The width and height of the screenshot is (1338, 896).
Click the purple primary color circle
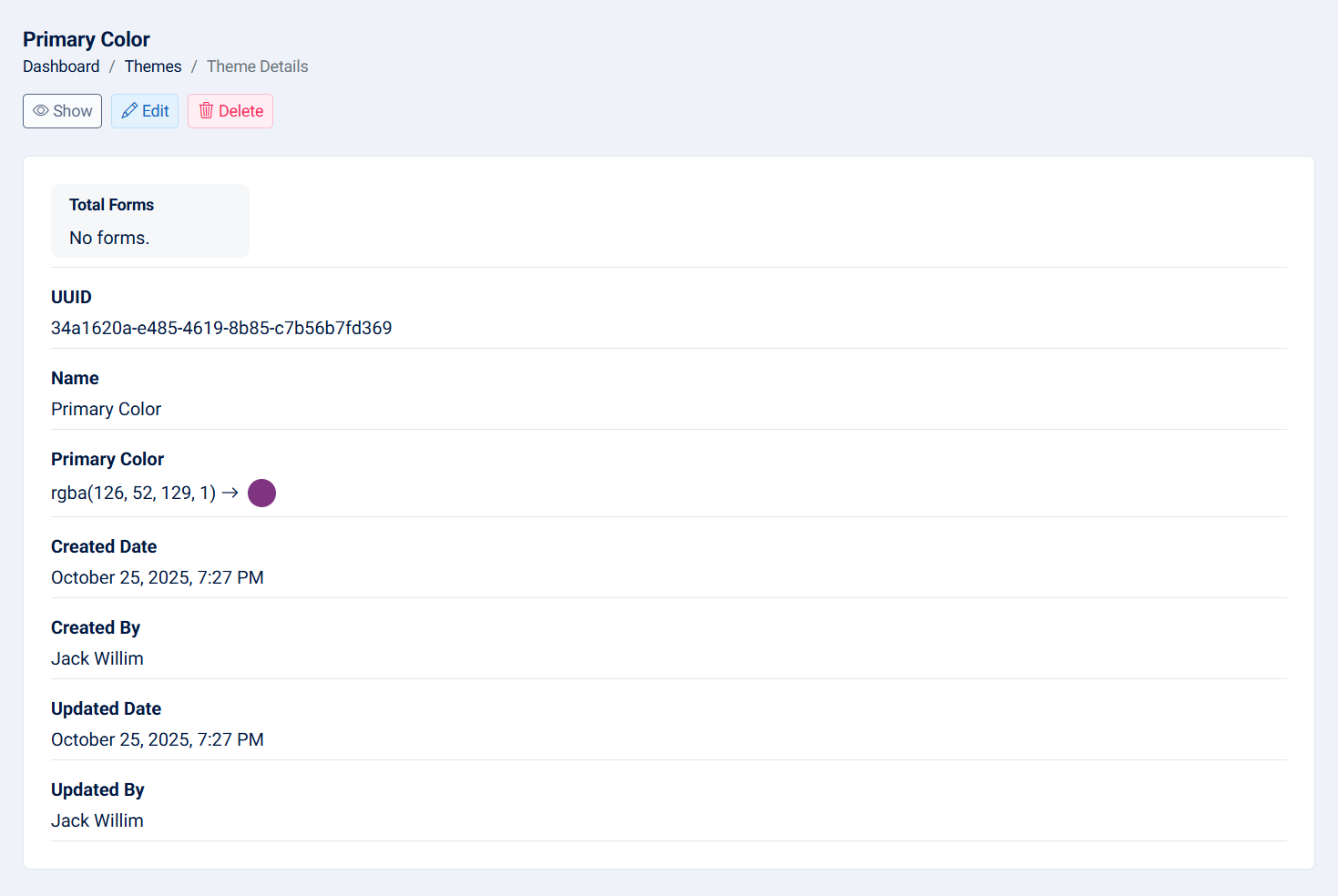(x=261, y=493)
